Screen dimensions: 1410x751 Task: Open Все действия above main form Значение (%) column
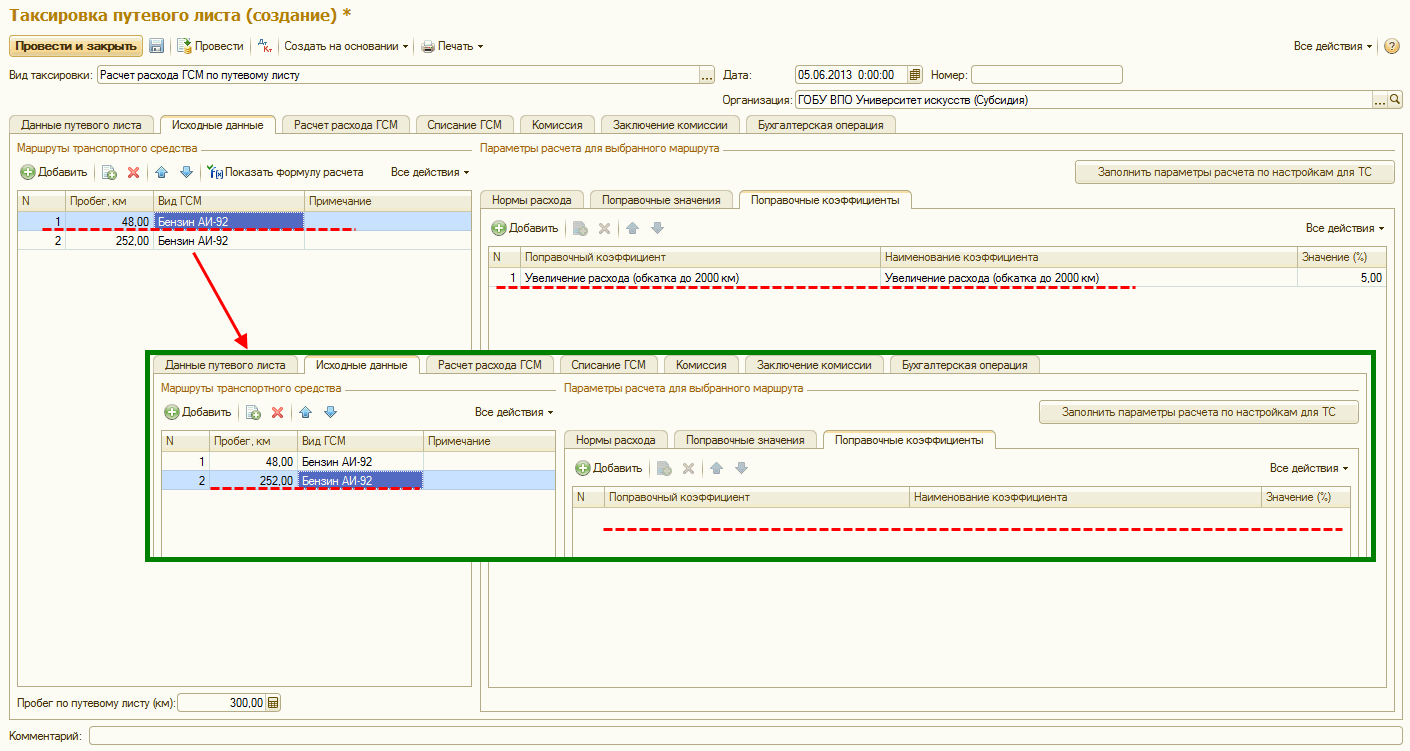point(1345,228)
